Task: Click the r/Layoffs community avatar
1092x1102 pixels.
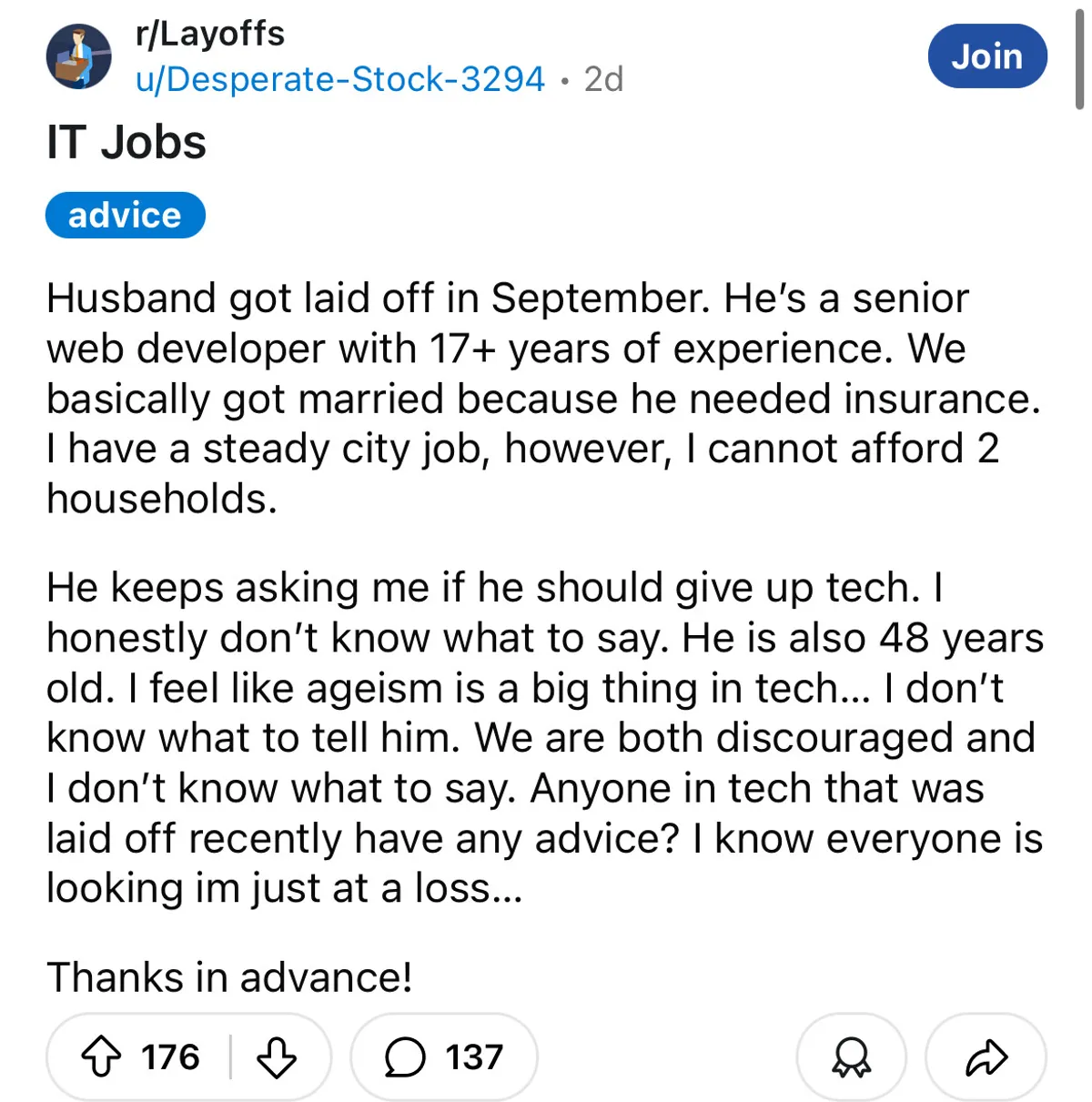Action: (78, 56)
